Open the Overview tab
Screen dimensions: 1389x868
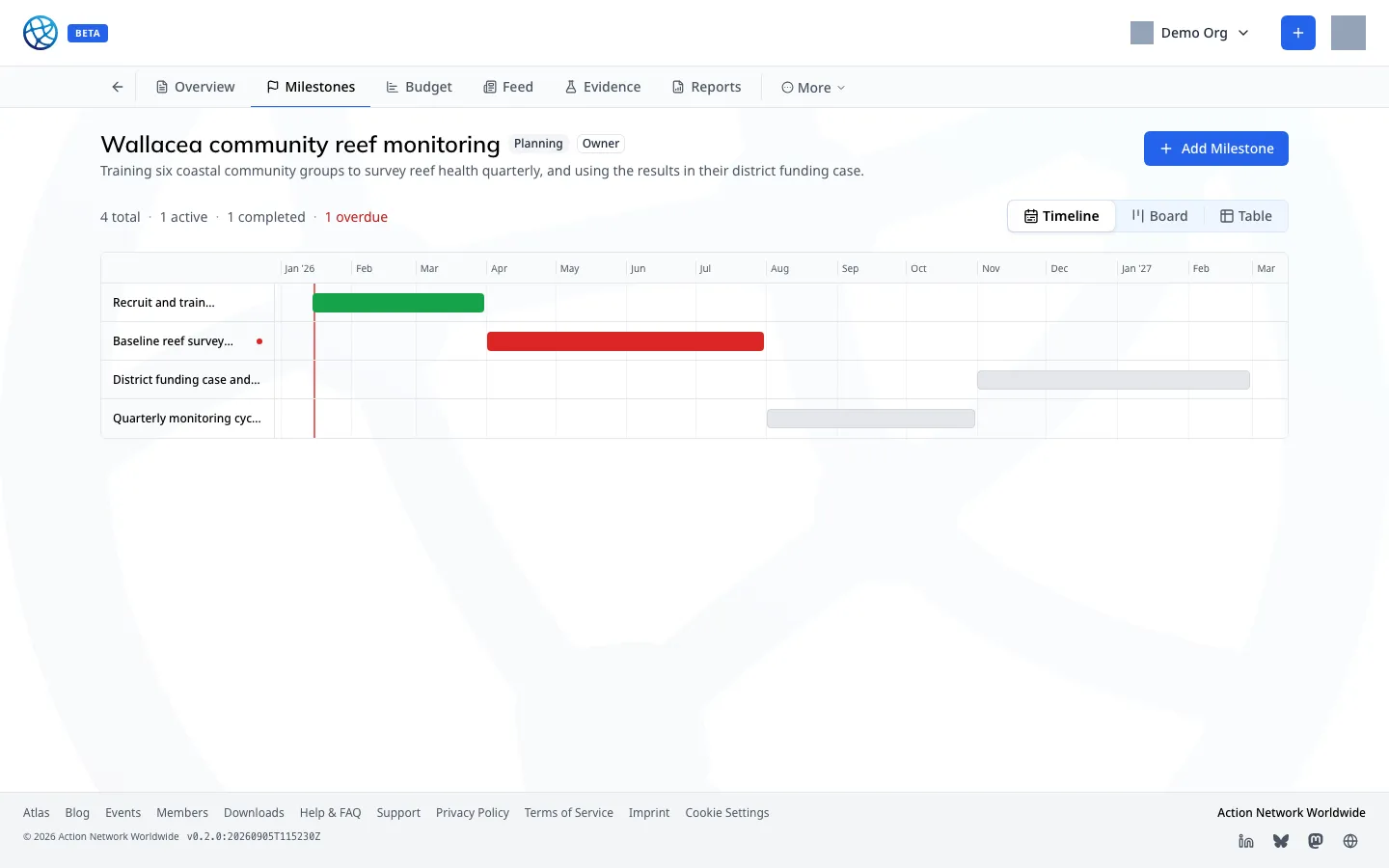point(196,87)
